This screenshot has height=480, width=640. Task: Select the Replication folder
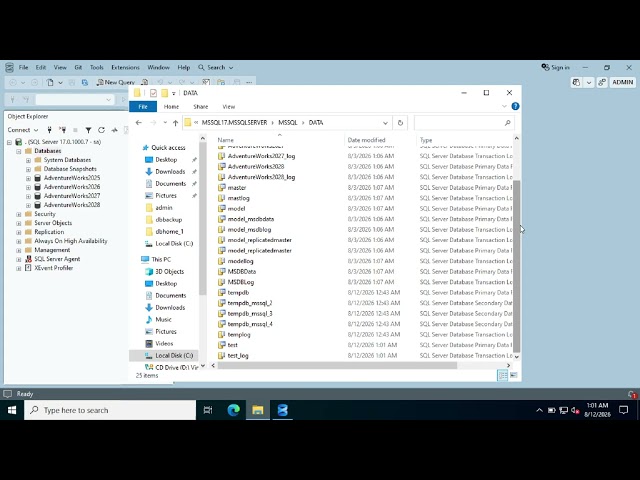click(49, 232)
